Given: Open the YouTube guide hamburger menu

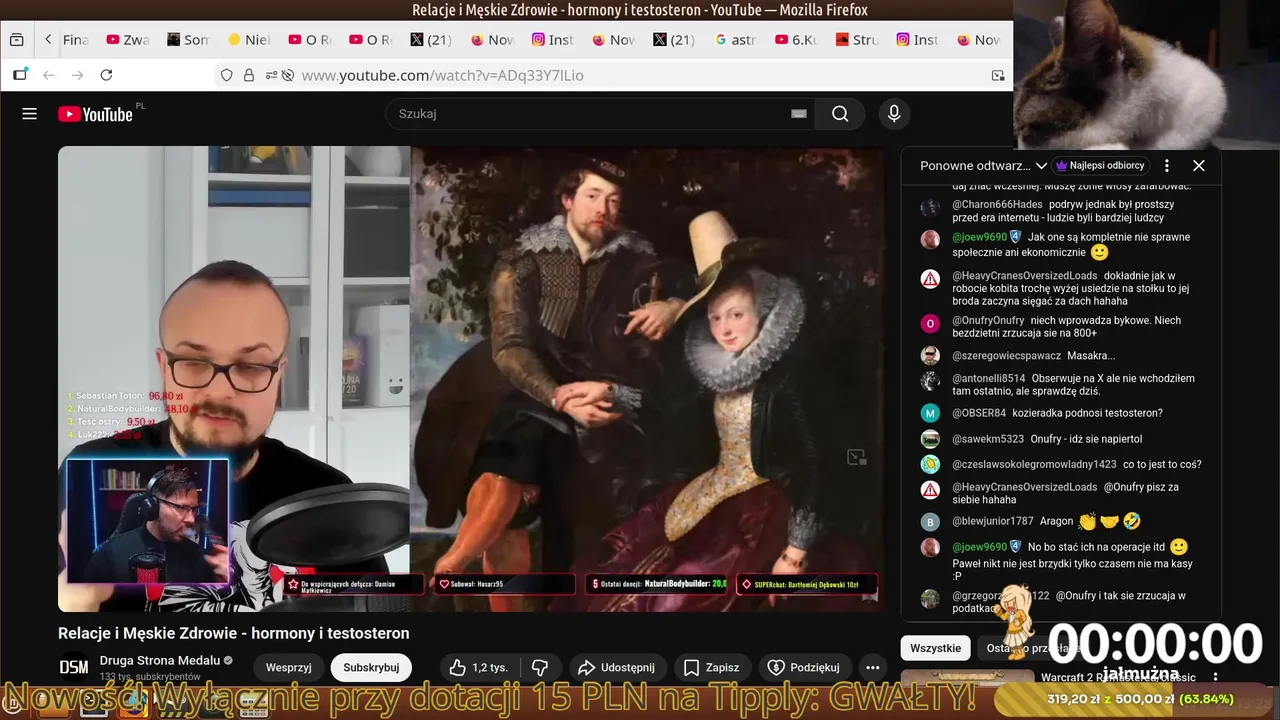Looking at the screenshot, I should (30, 114).
